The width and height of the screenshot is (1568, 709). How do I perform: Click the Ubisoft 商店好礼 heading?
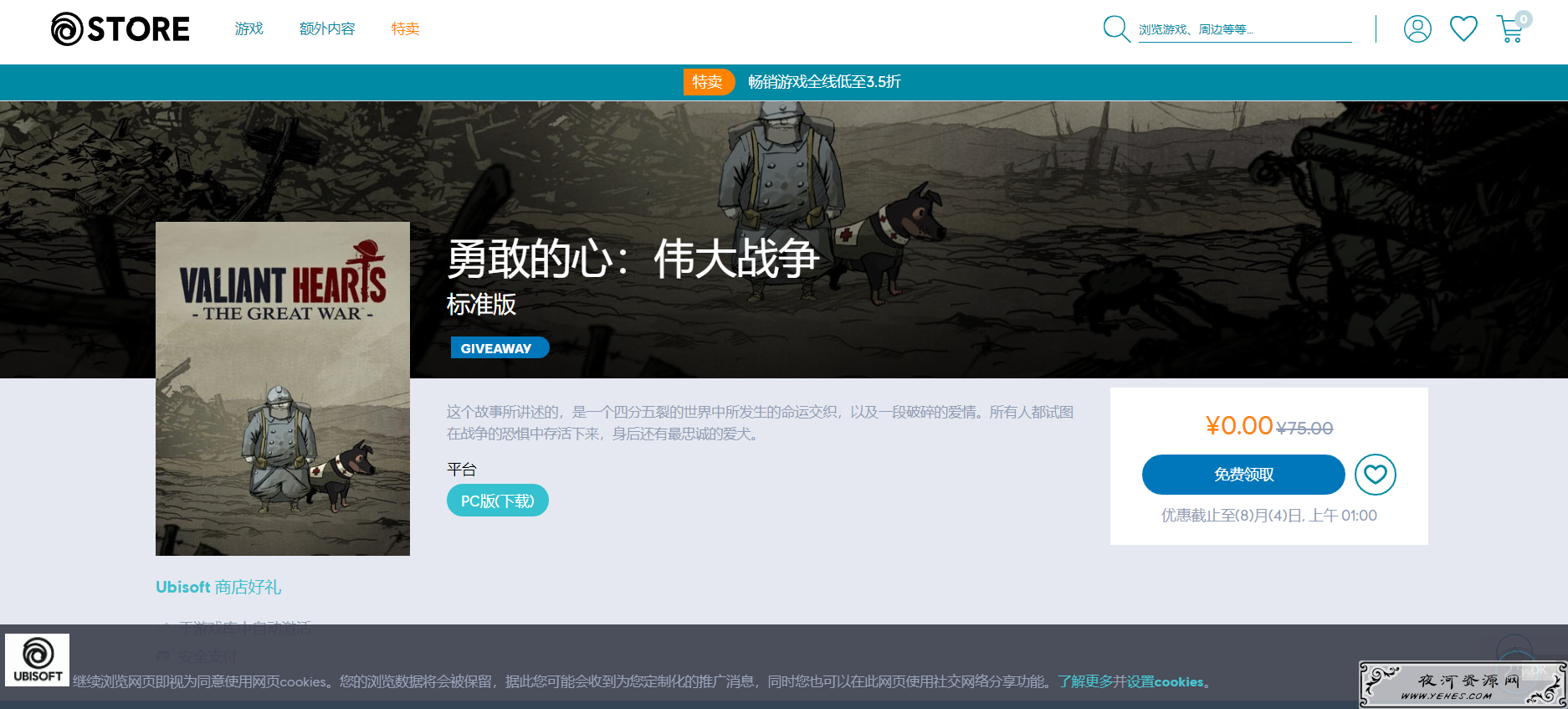(218, 587)
